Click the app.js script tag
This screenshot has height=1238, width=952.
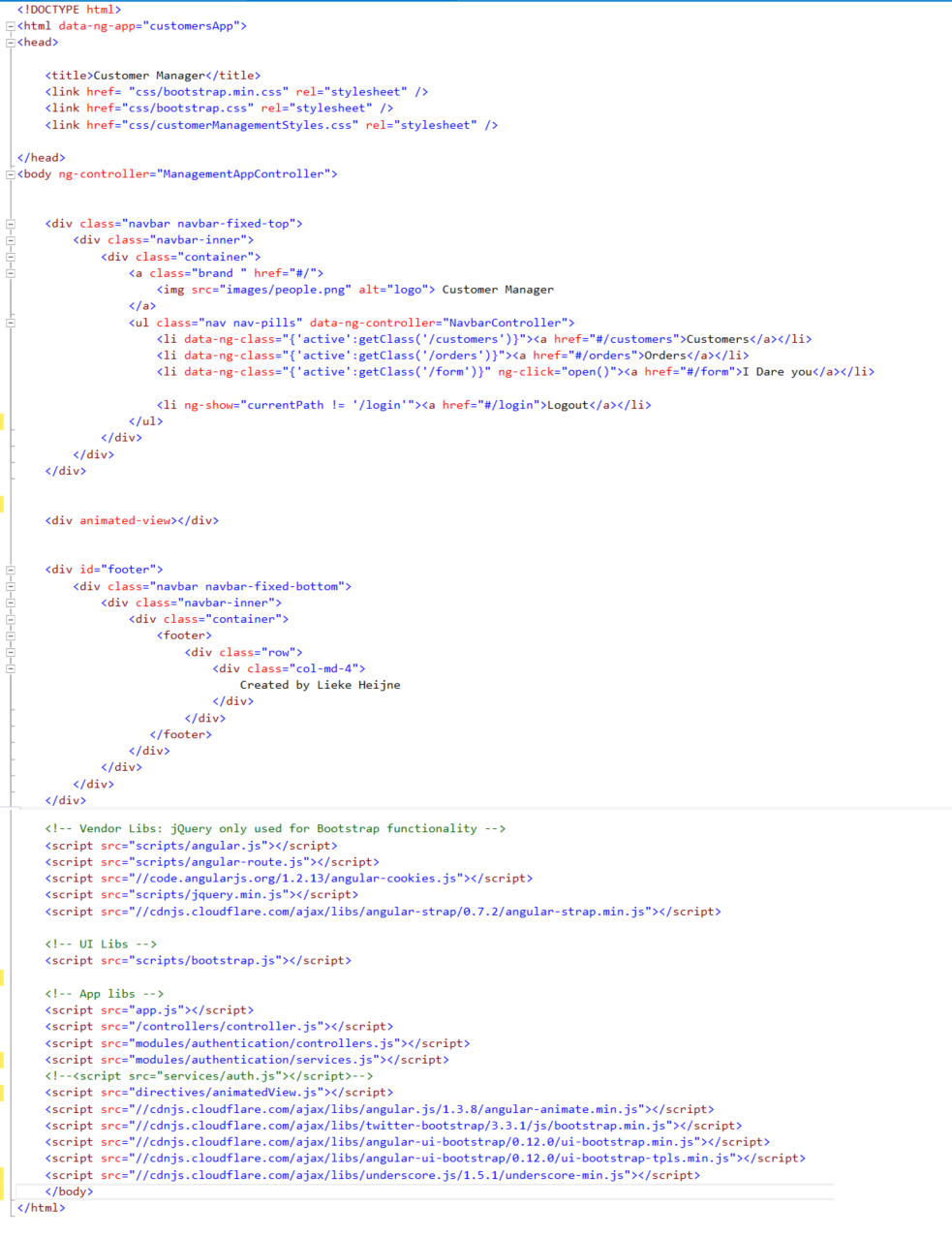pos(149,1010)
